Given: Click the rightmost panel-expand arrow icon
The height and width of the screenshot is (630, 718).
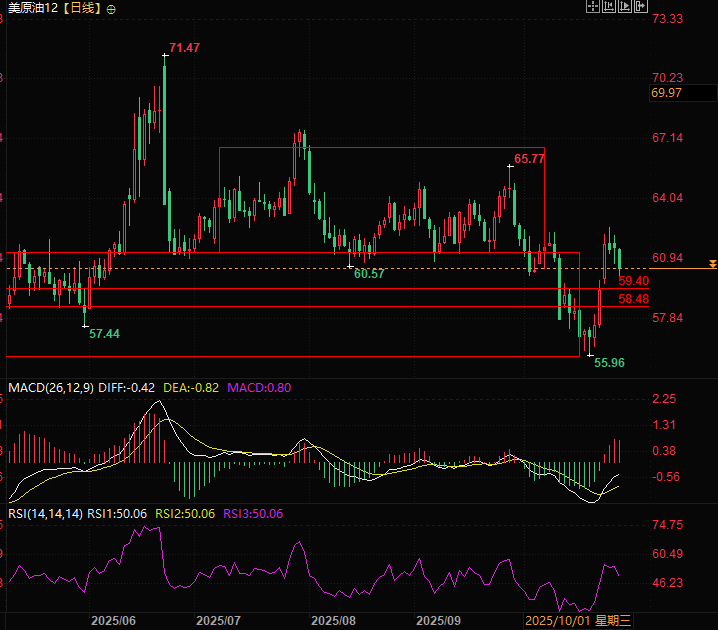Looking at the screenshot, I should click(x=640, y=7).
